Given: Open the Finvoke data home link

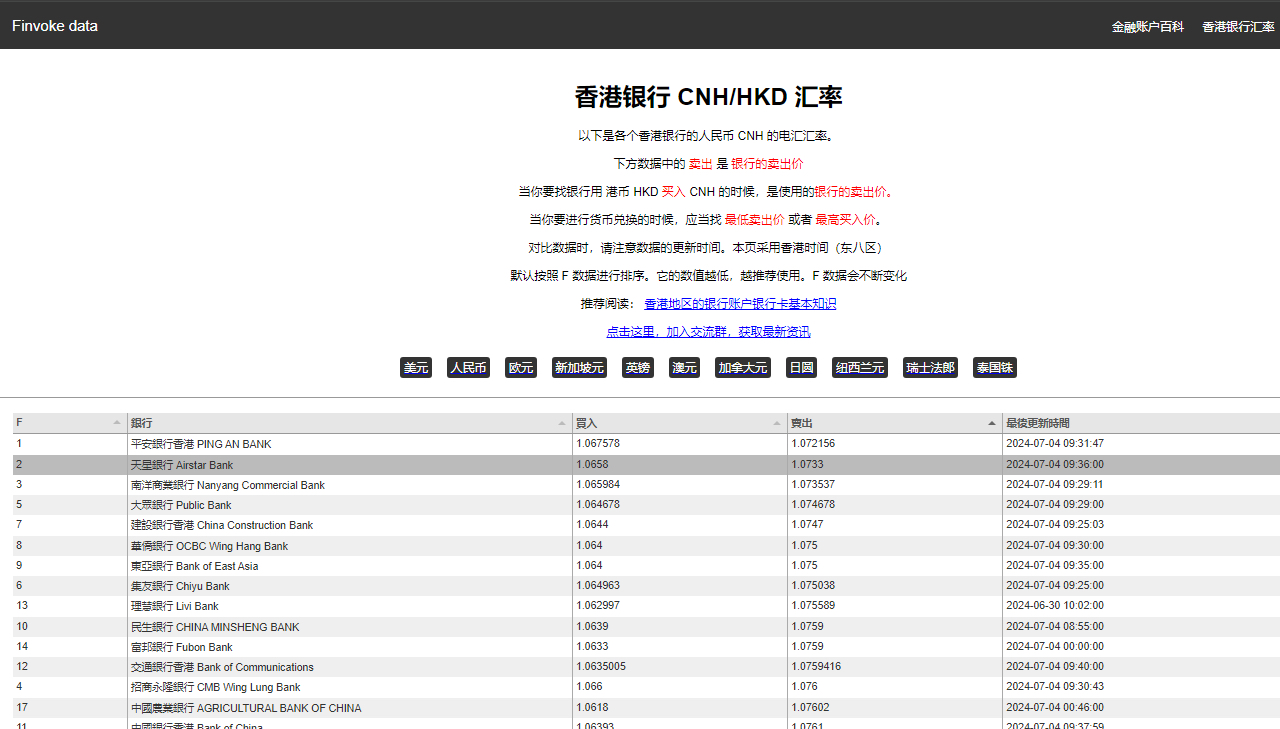Looking at the screenshot, I should click(x=55, y=26).
